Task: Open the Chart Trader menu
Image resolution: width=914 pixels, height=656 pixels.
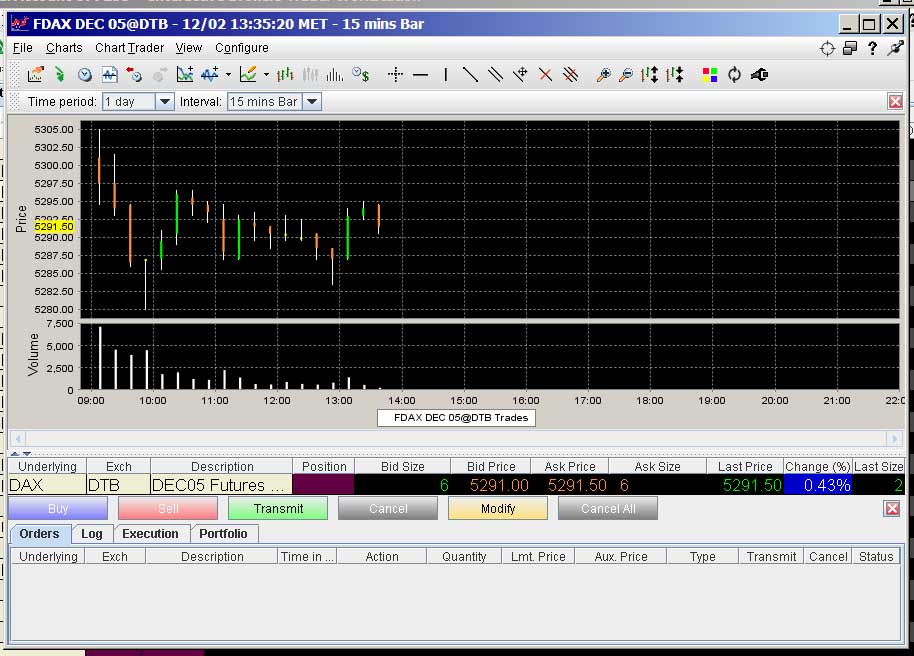Action: tap(129, 48)
